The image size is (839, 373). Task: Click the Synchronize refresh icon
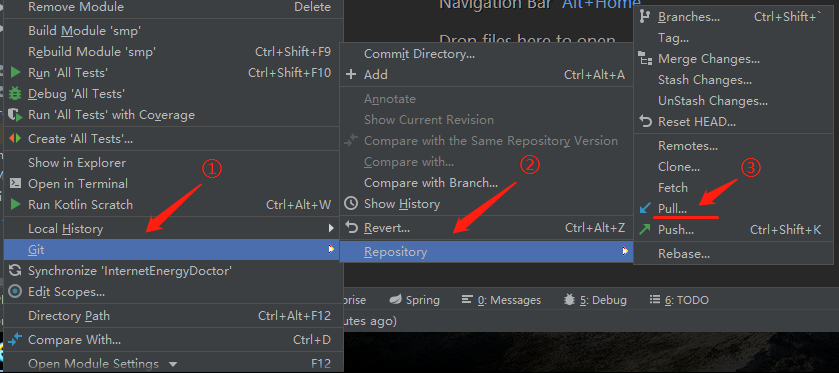click(x=16, y=271)
